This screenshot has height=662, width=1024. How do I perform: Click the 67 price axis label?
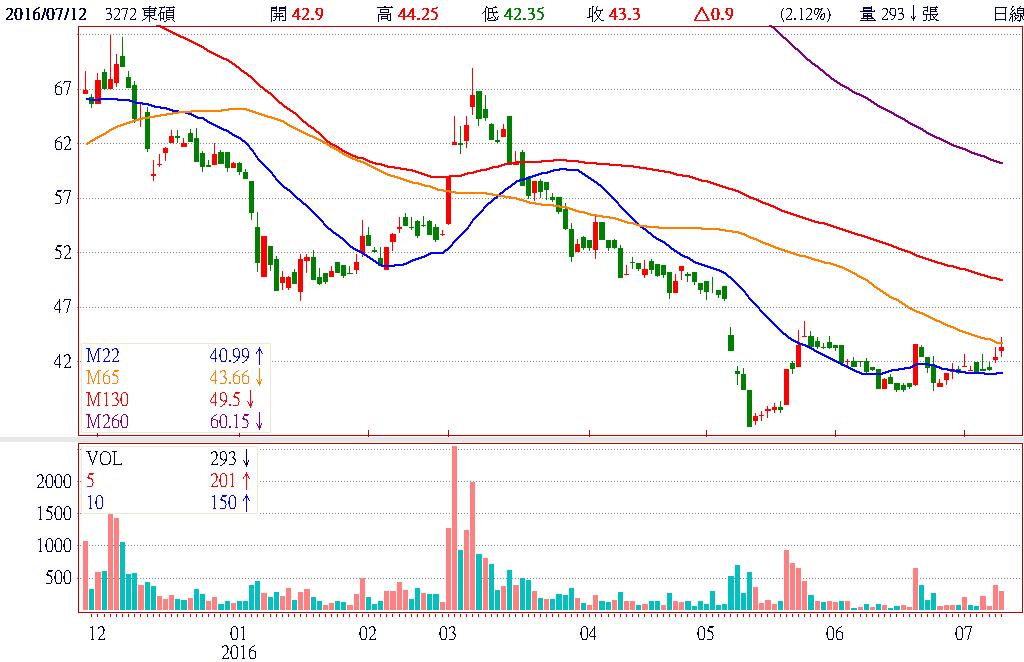[63, 89]
